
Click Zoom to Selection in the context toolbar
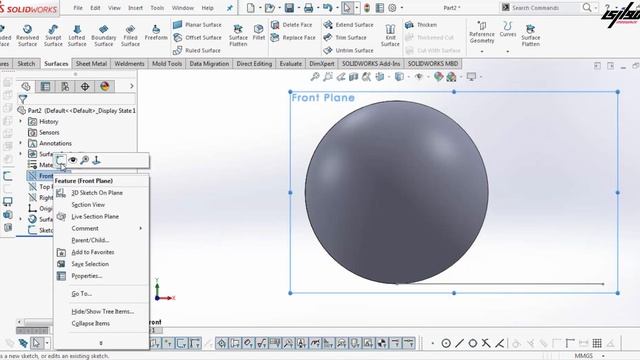(x=84, y=160)
